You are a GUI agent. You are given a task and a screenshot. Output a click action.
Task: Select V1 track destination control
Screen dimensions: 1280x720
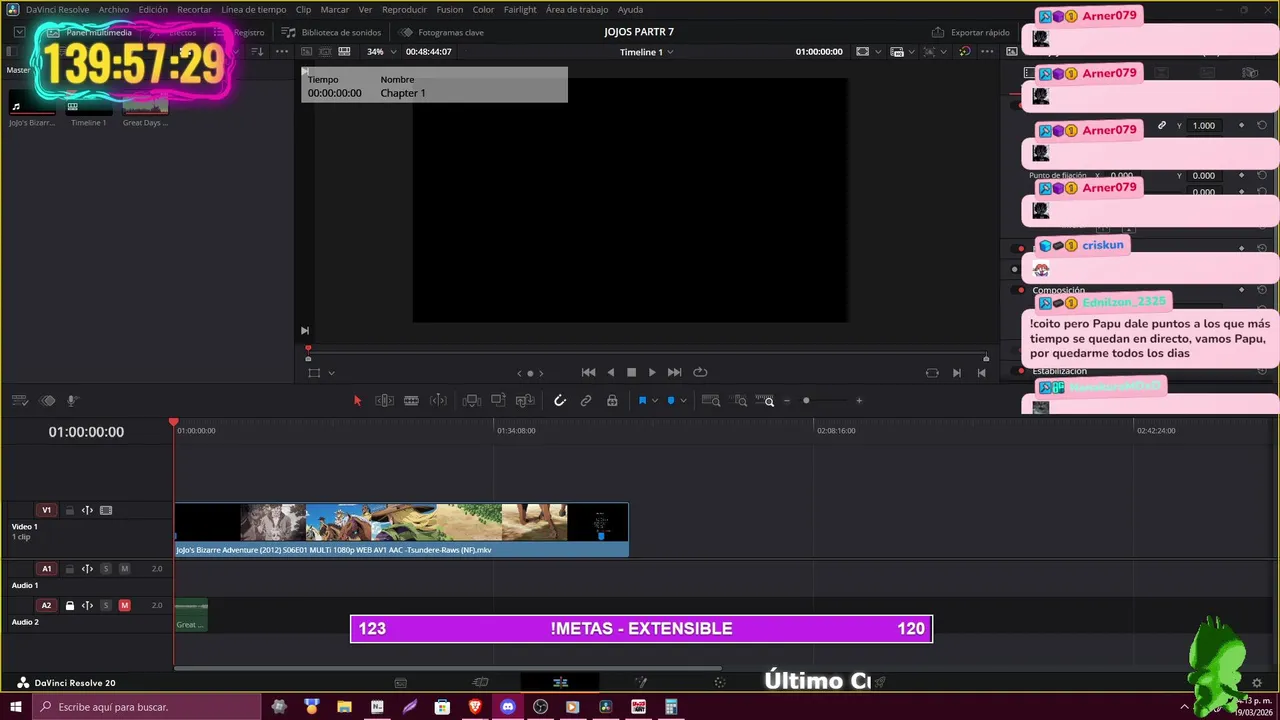coord(46,511)
